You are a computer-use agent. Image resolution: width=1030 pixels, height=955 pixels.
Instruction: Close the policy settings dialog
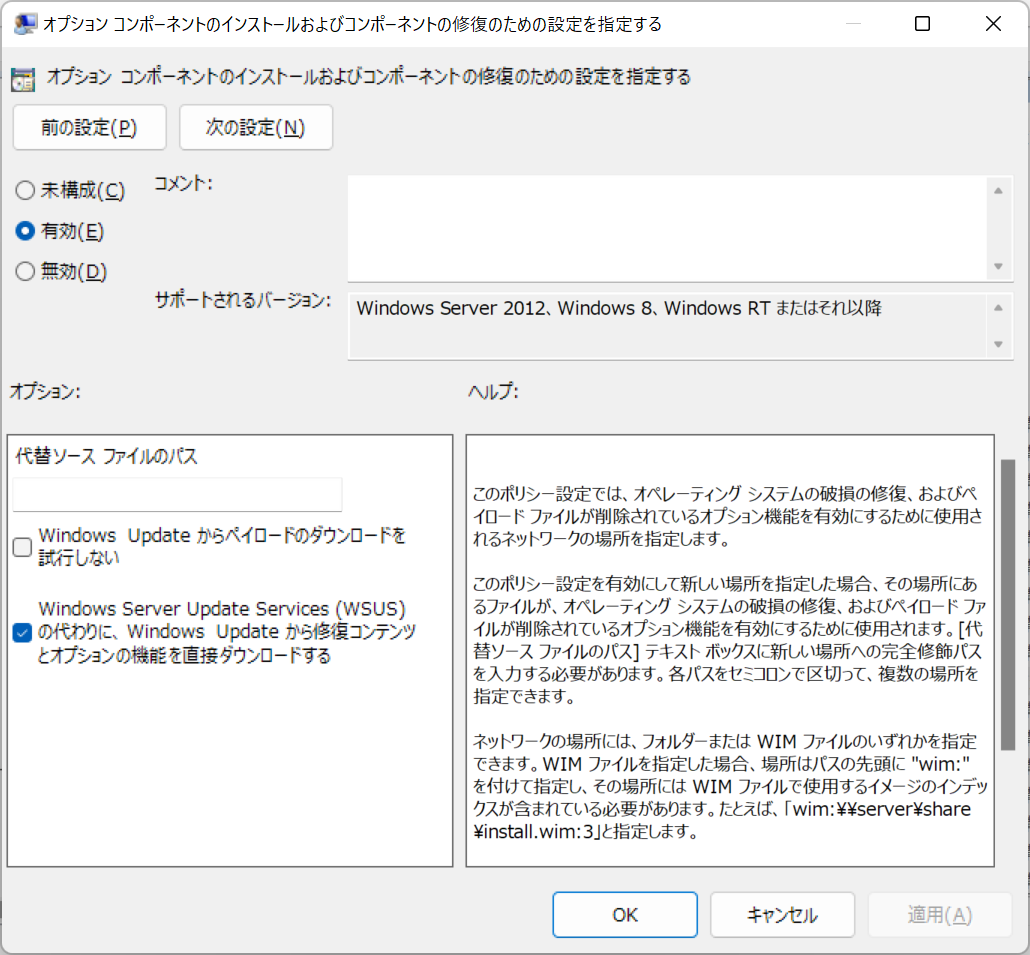tap(993, 24)
